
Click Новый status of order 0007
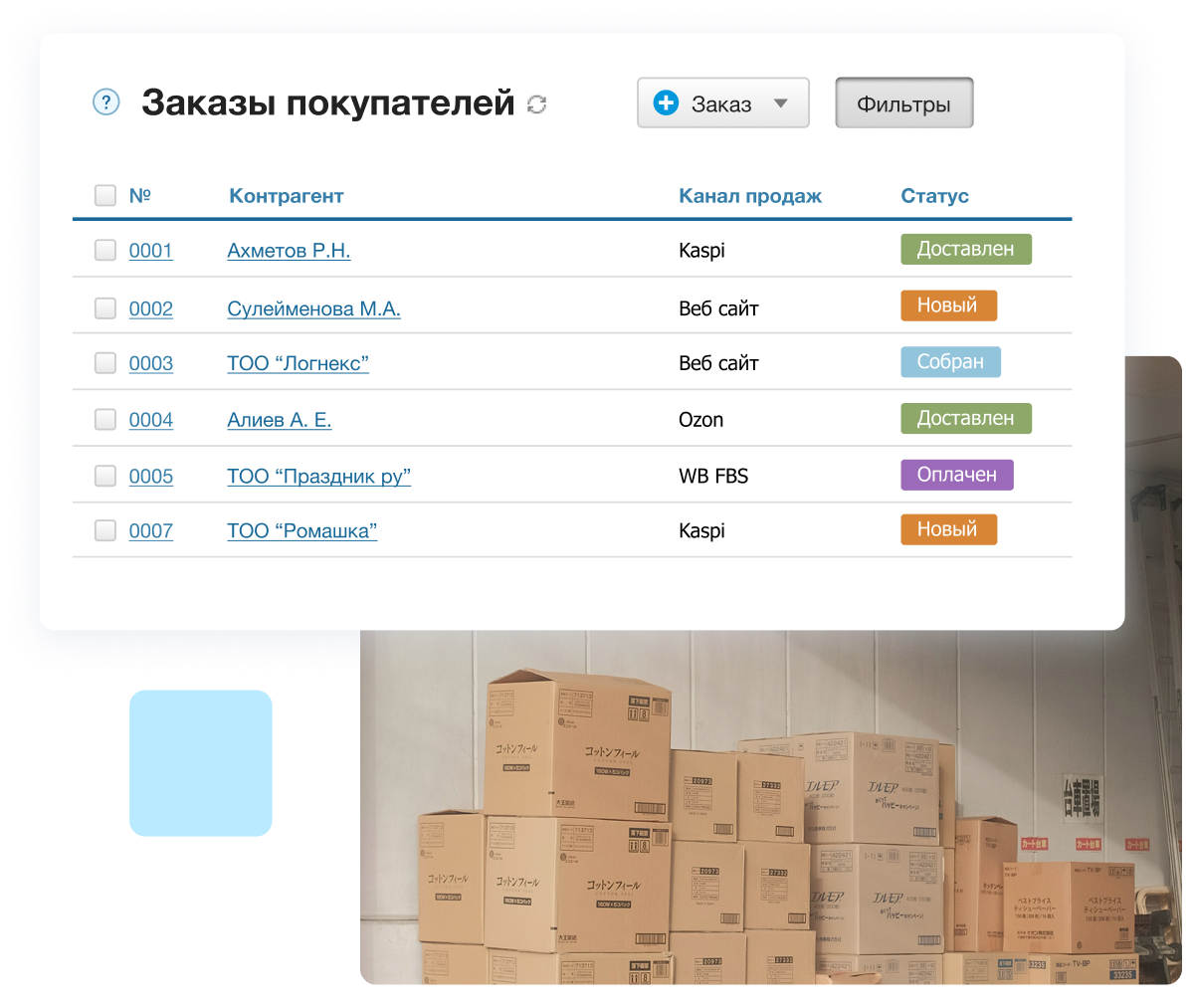(x=948, y=529)
